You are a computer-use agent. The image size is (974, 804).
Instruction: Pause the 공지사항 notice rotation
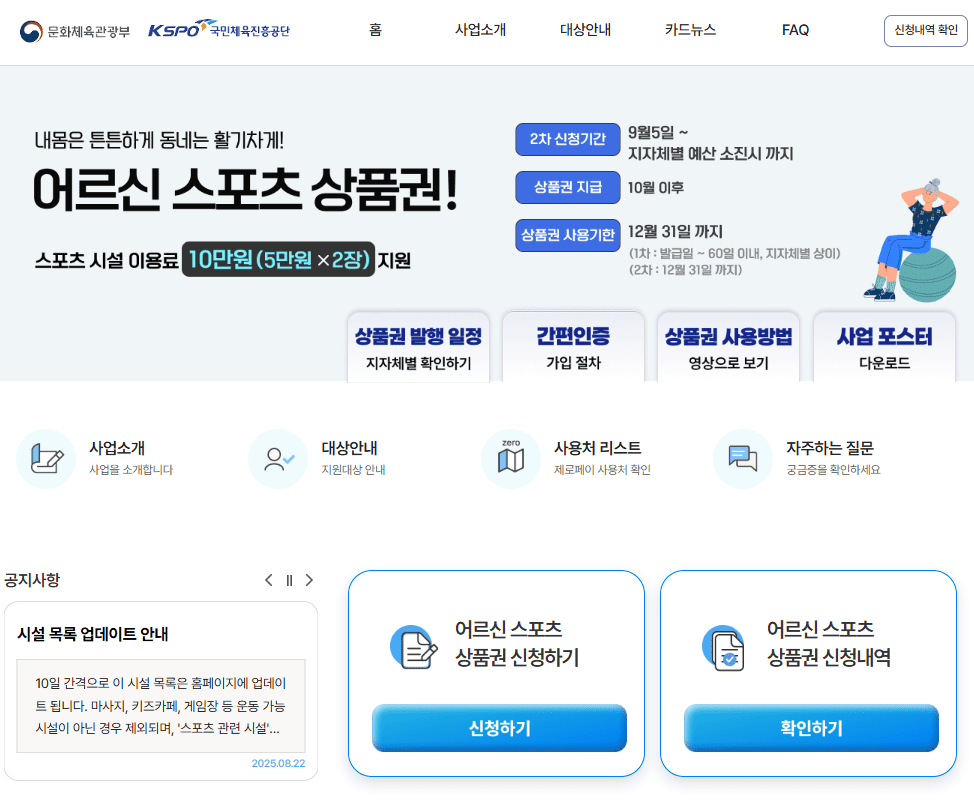click(289, 580)
